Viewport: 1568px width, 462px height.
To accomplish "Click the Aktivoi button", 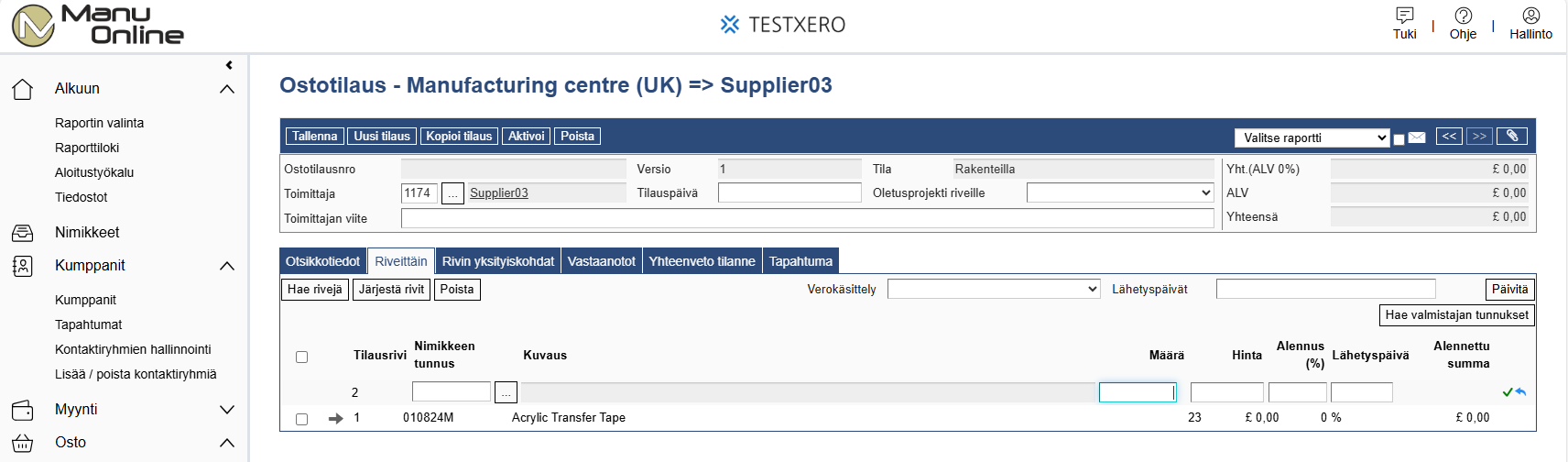I will coord(527,137).
